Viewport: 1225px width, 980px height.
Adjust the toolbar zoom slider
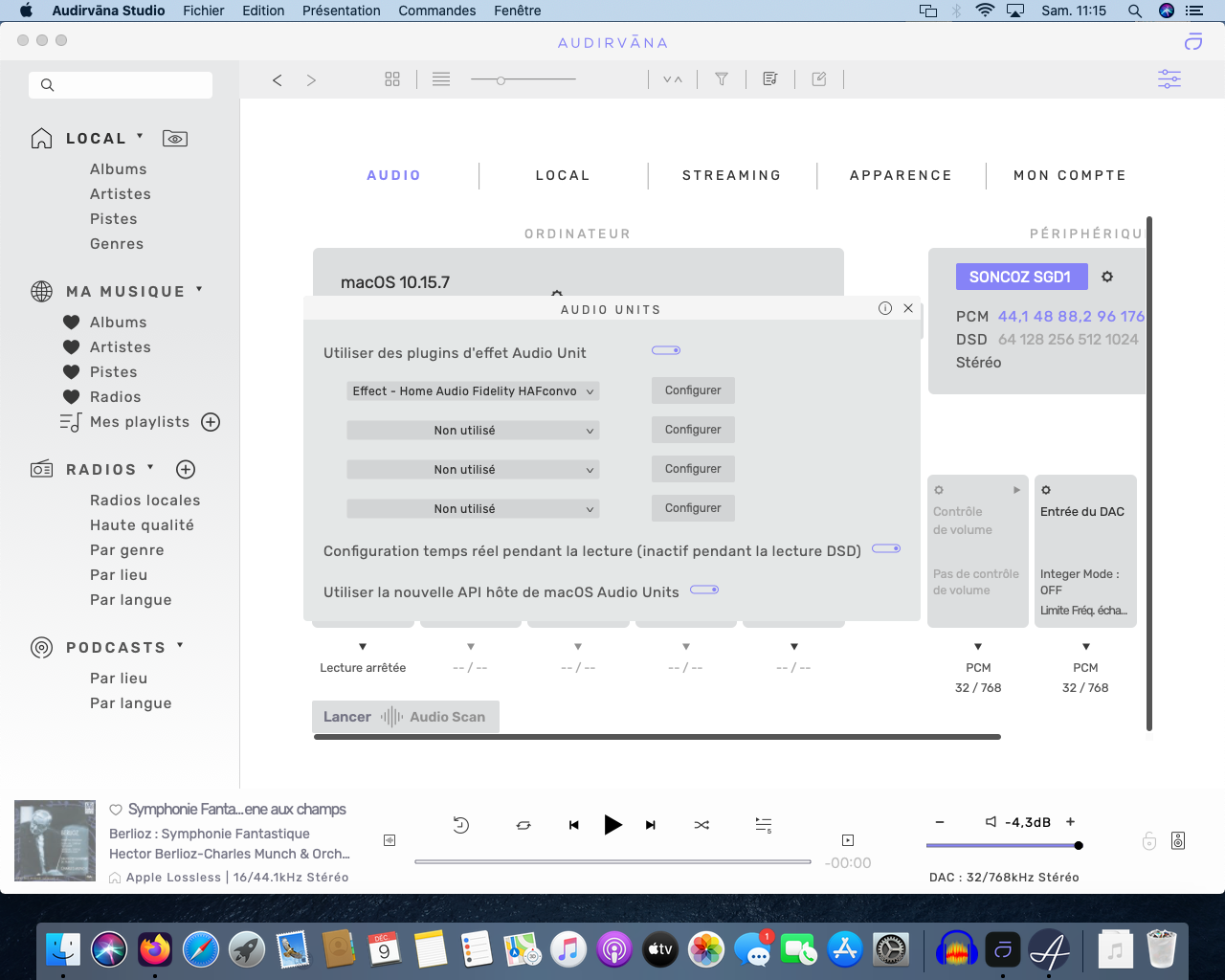[x=523, y=80]
